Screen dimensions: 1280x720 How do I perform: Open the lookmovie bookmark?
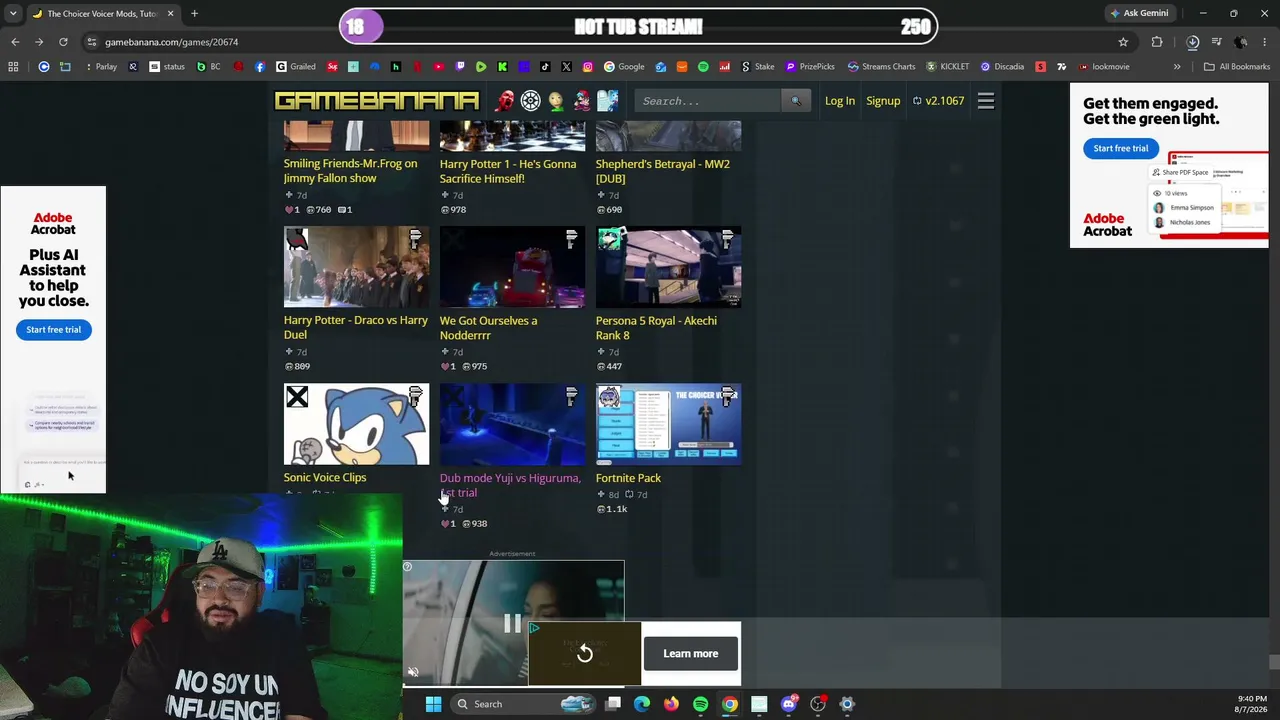pos(1104,67)
